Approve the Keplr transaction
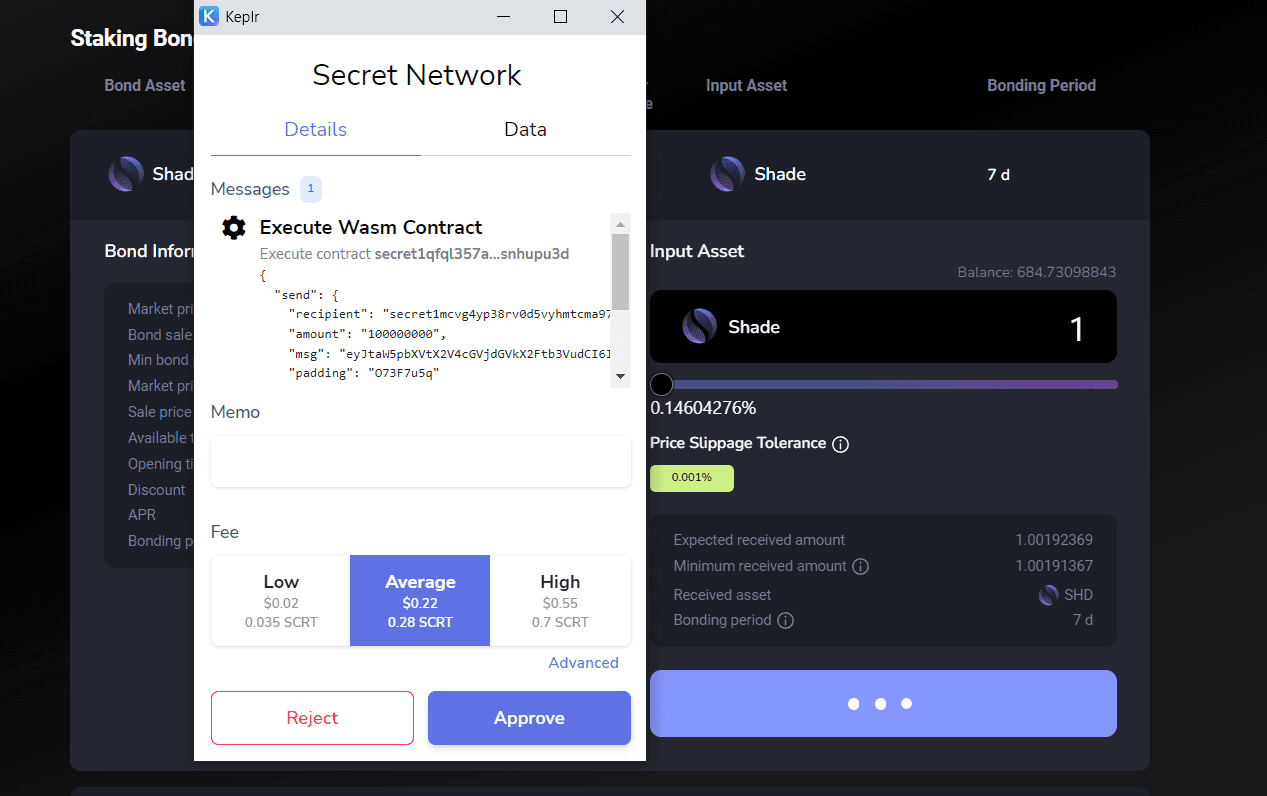1267x796 pixels. tap(529, 718)
